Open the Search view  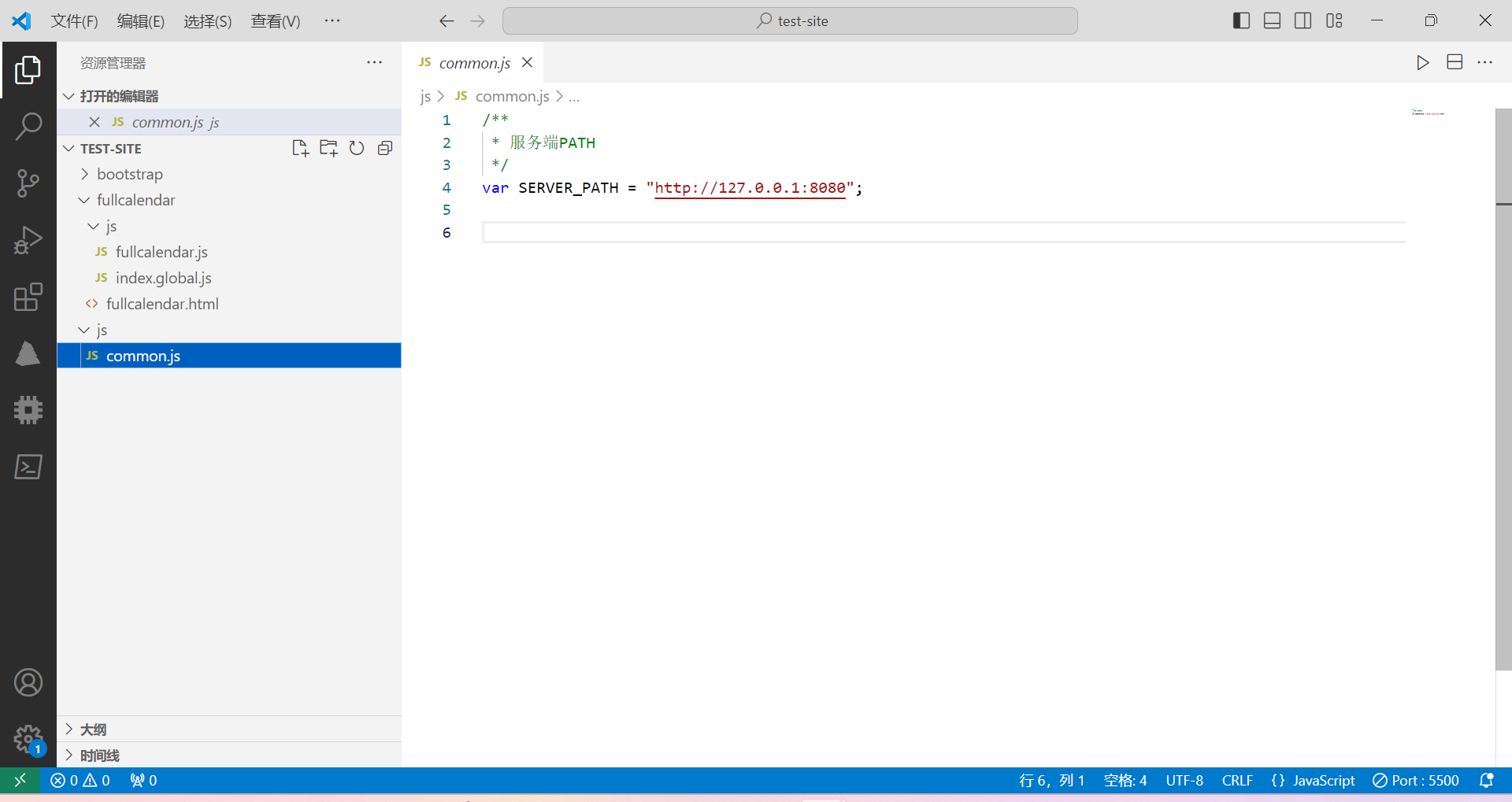(28, 126)
